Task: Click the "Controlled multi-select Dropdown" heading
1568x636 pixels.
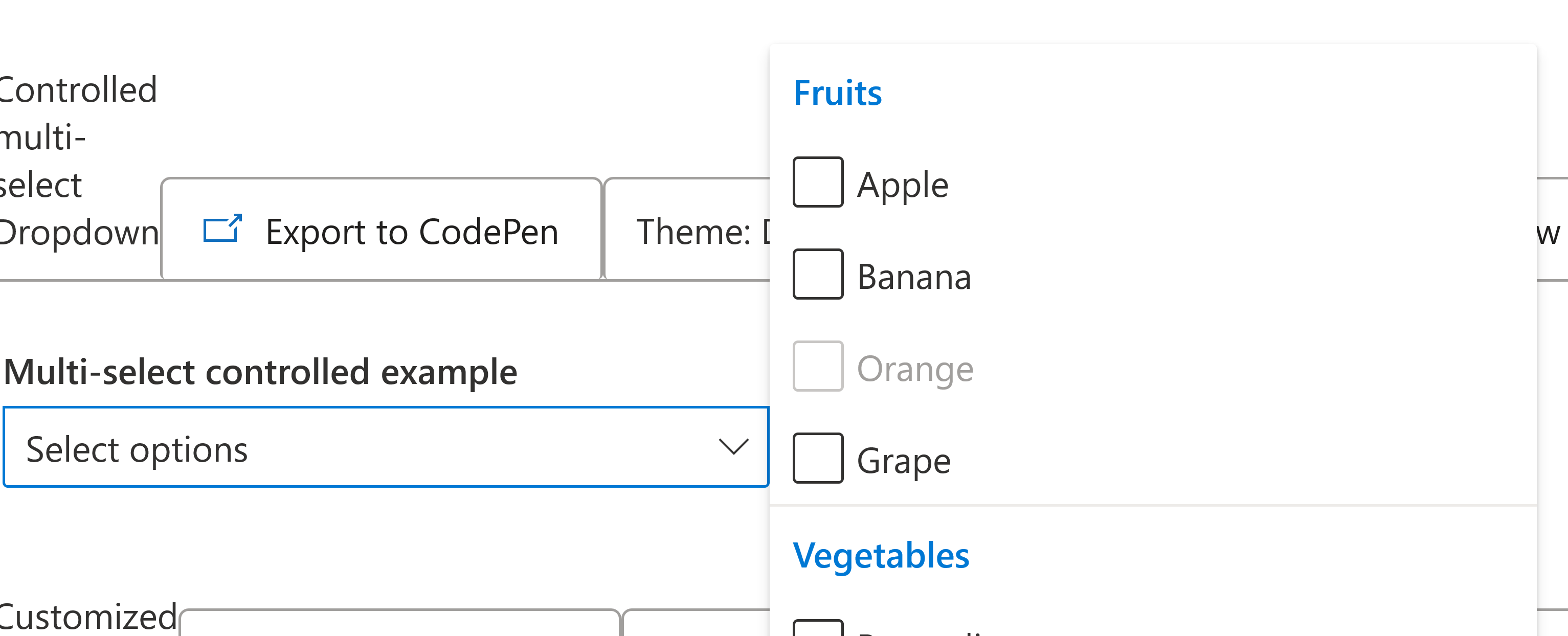Action: pyautogui.click(x=77, y=161)
